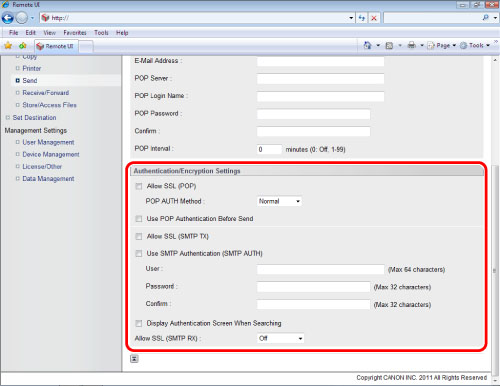Open the Favorites menu
Viewport: 500px width, 386px height.
pyautogui.click(x=75, y=33)
